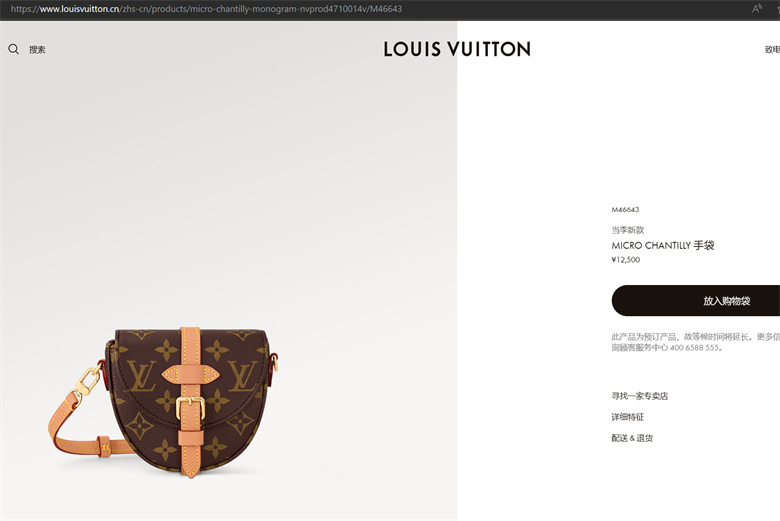Viewport: 780px width, 521px height.
Task: Open 寻找一家专卖店 store finder
Action: pos(639,396)
